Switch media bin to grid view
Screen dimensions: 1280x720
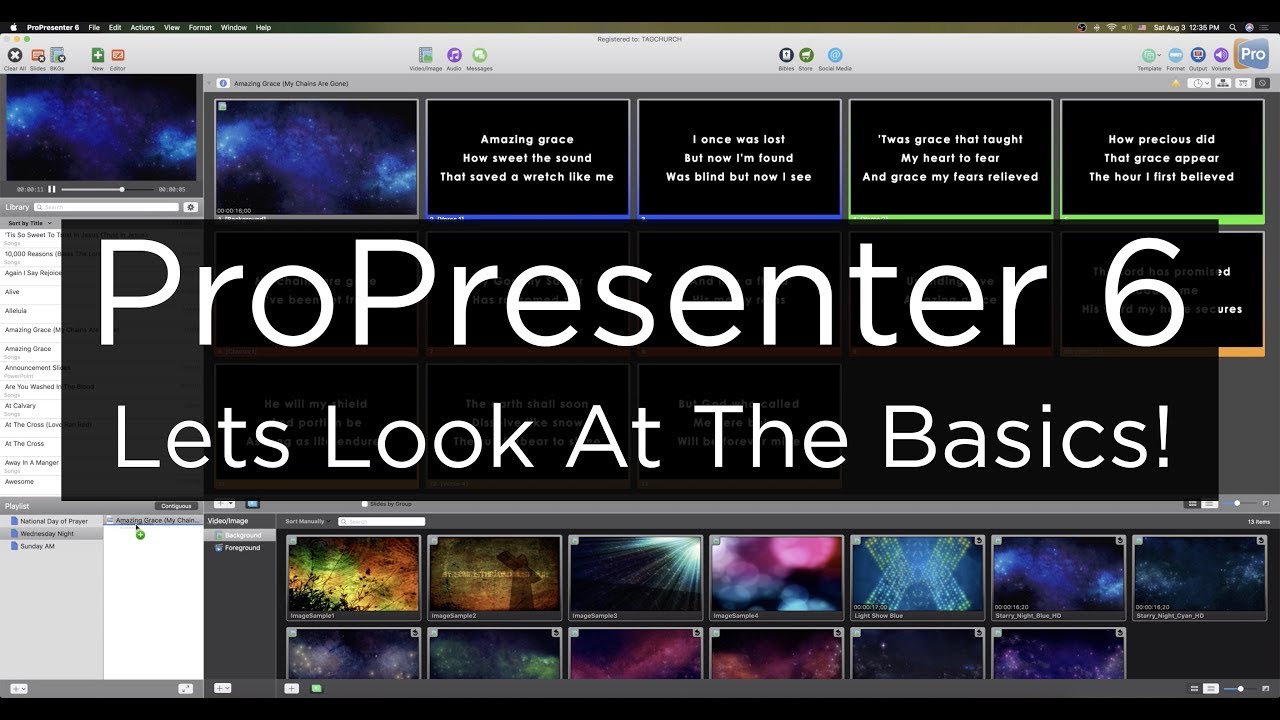pos(1193,688)
